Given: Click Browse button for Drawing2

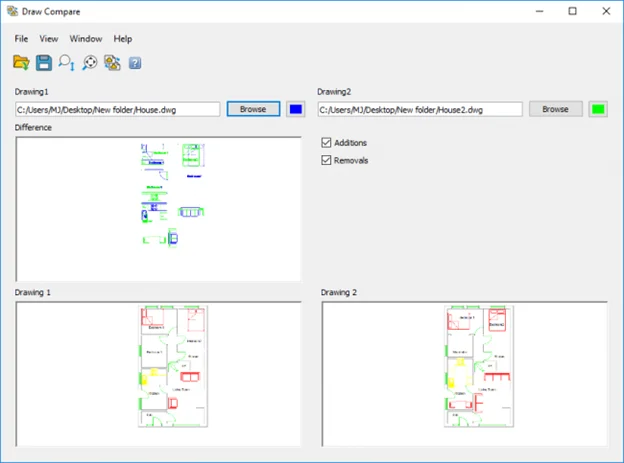Looking at the screenshot, I should (556, 109).
